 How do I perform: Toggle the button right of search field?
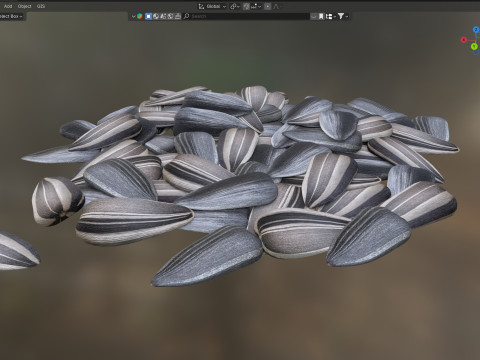coord(314,16)
